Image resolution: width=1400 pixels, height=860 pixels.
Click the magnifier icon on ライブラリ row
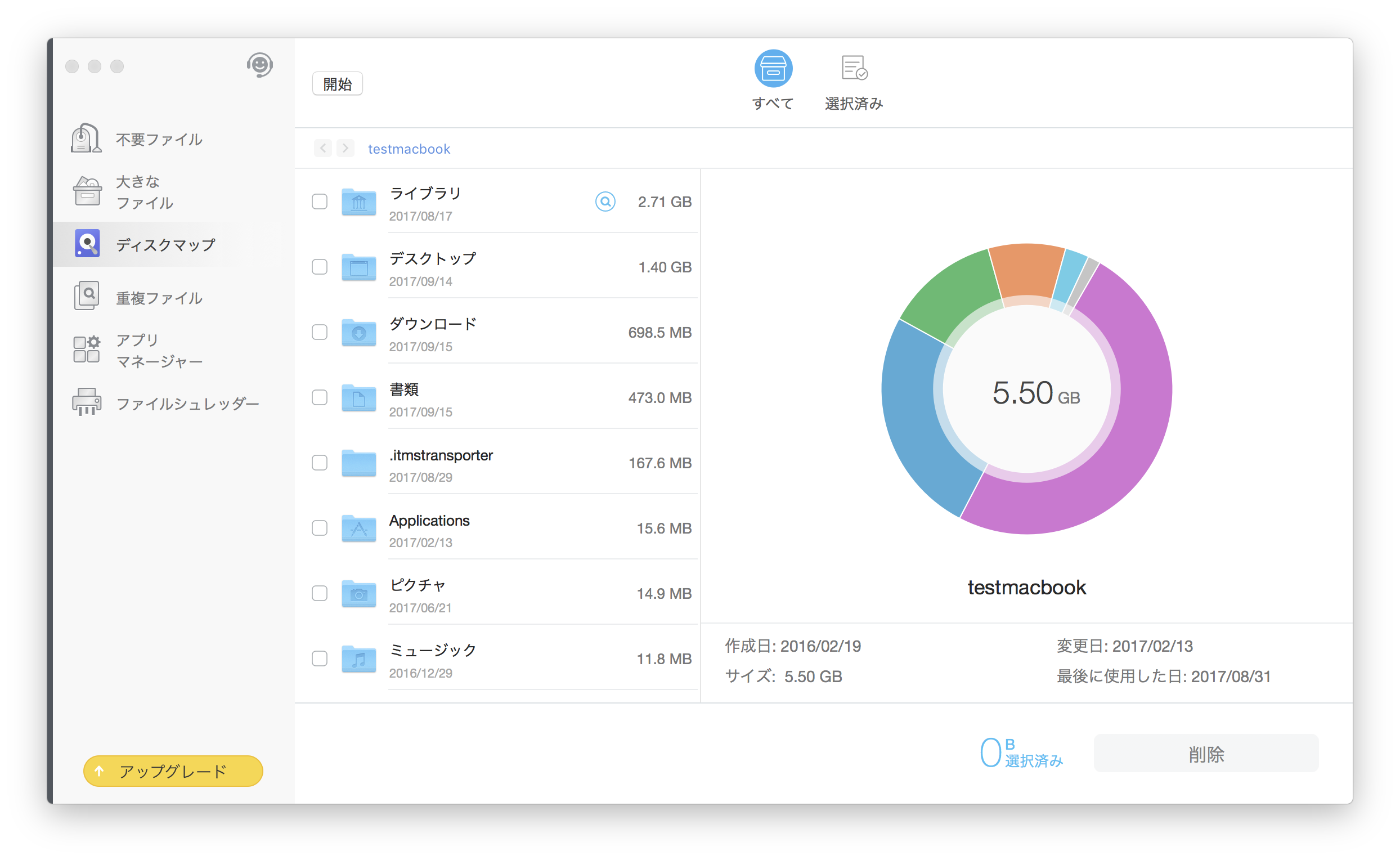click(605, 201)
